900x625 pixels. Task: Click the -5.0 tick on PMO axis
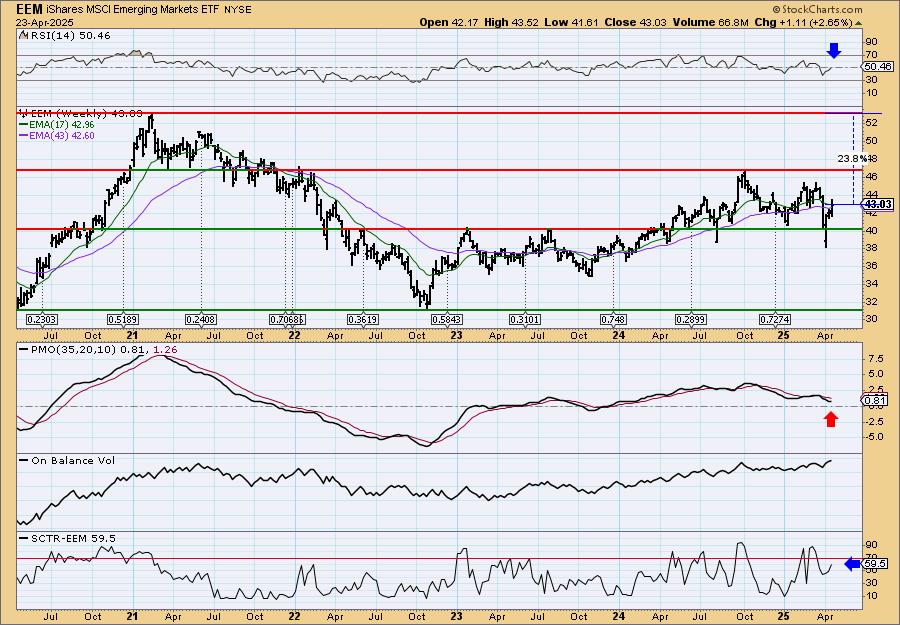point(874,437)
